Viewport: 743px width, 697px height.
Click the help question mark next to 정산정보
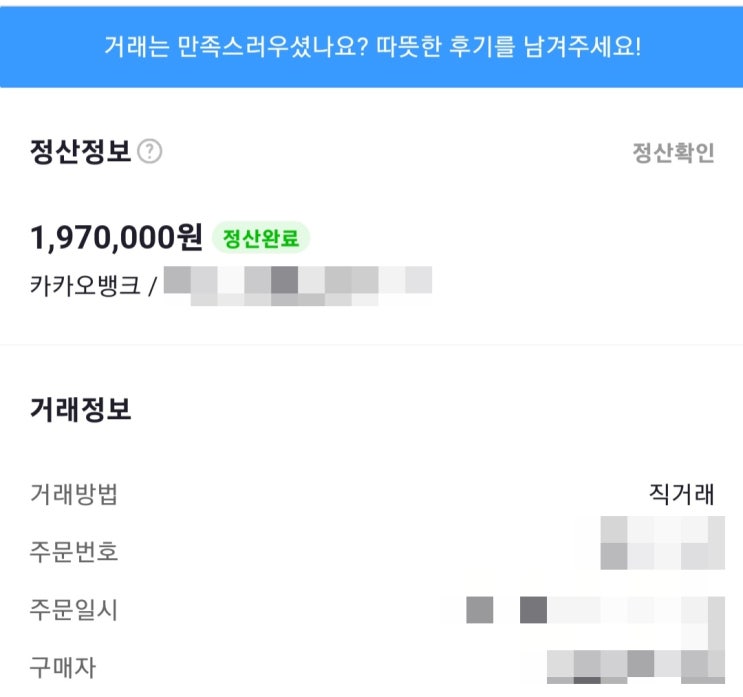(x=150, y=153)
